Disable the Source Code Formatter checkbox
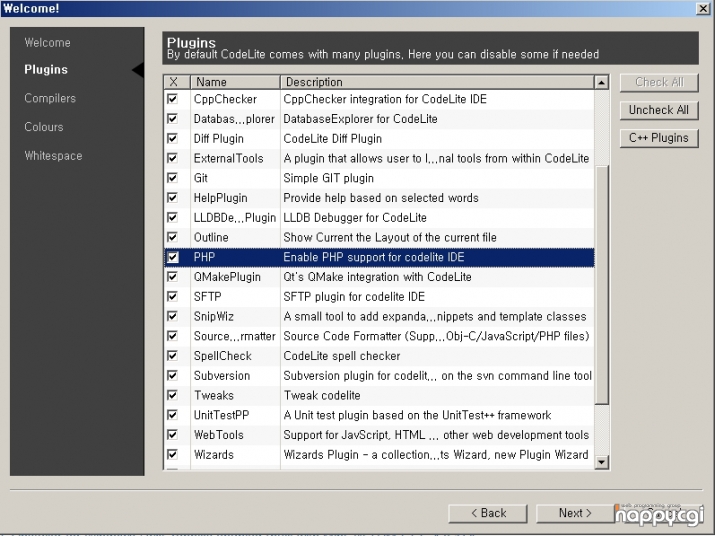This screenshot has width=715, height=536. 172,336
